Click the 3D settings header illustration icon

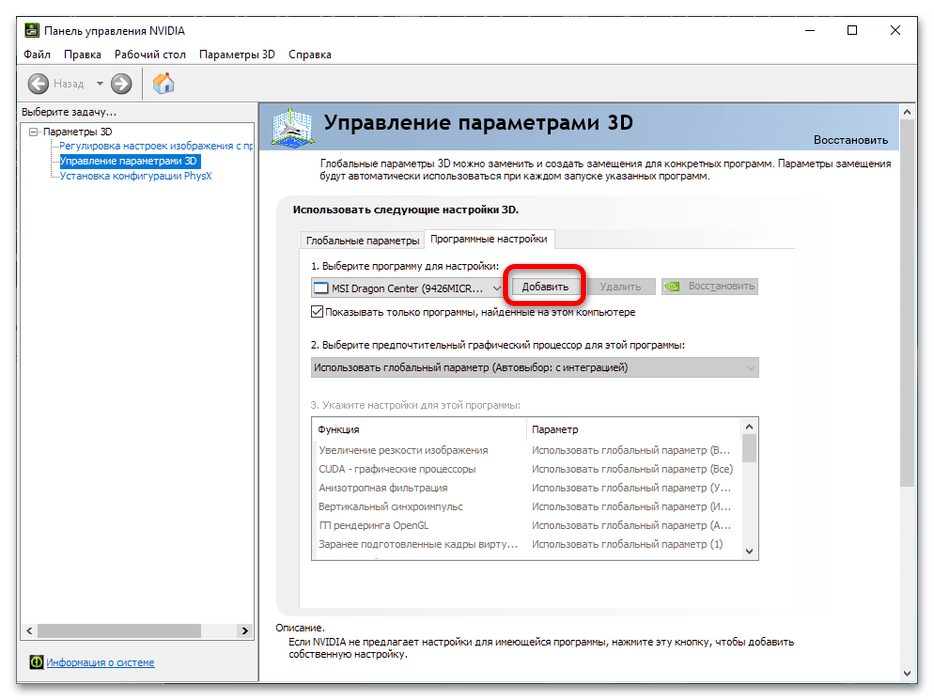(x=294, y=127)
